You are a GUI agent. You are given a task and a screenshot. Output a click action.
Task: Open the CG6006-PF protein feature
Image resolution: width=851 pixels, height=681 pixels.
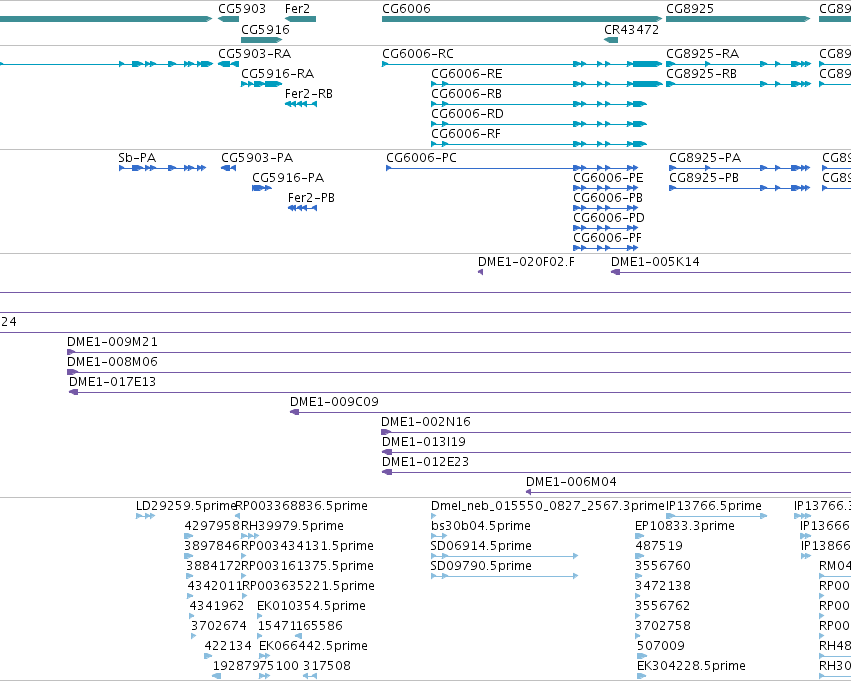pos(608,238)
